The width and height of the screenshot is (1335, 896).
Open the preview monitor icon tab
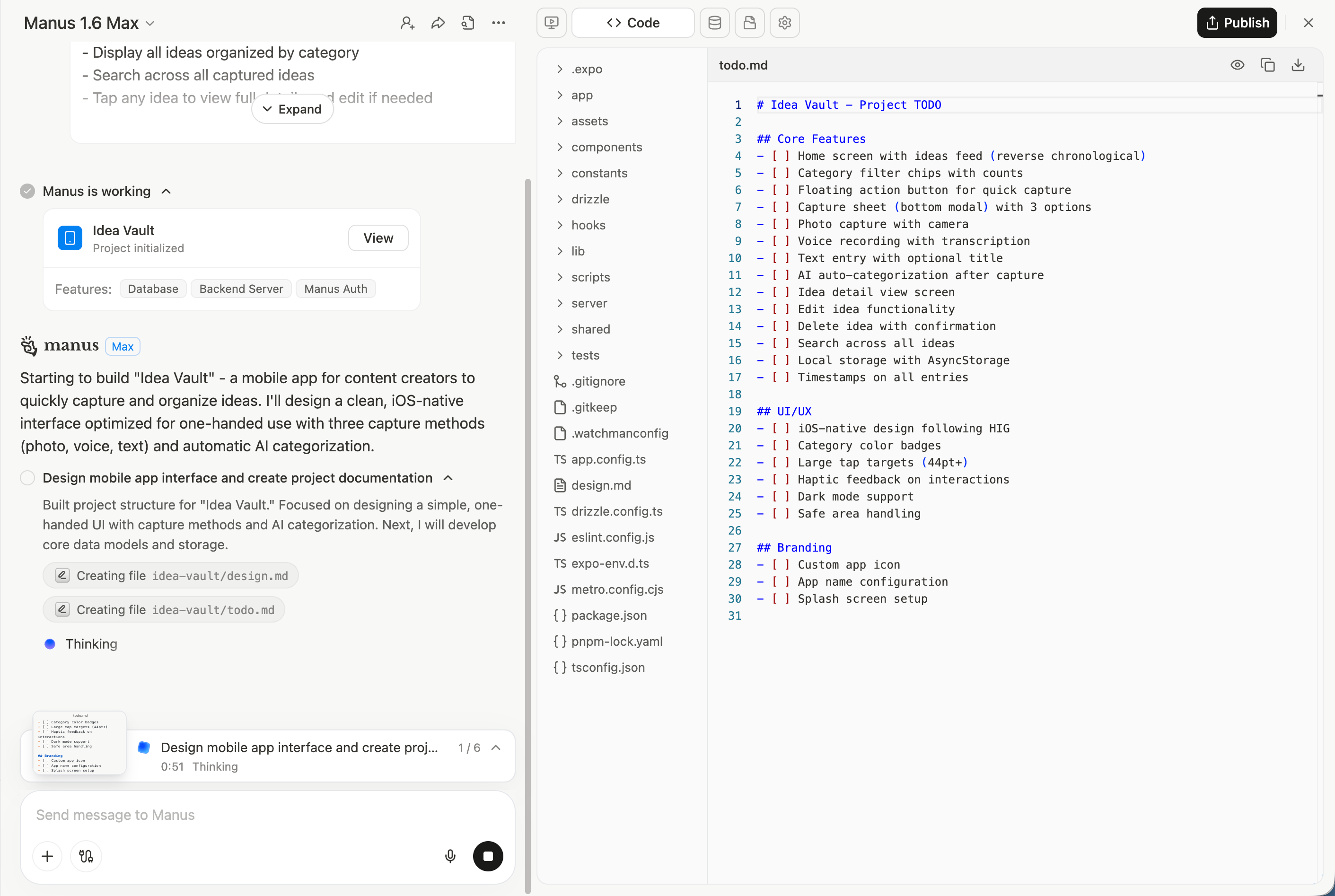551,23
